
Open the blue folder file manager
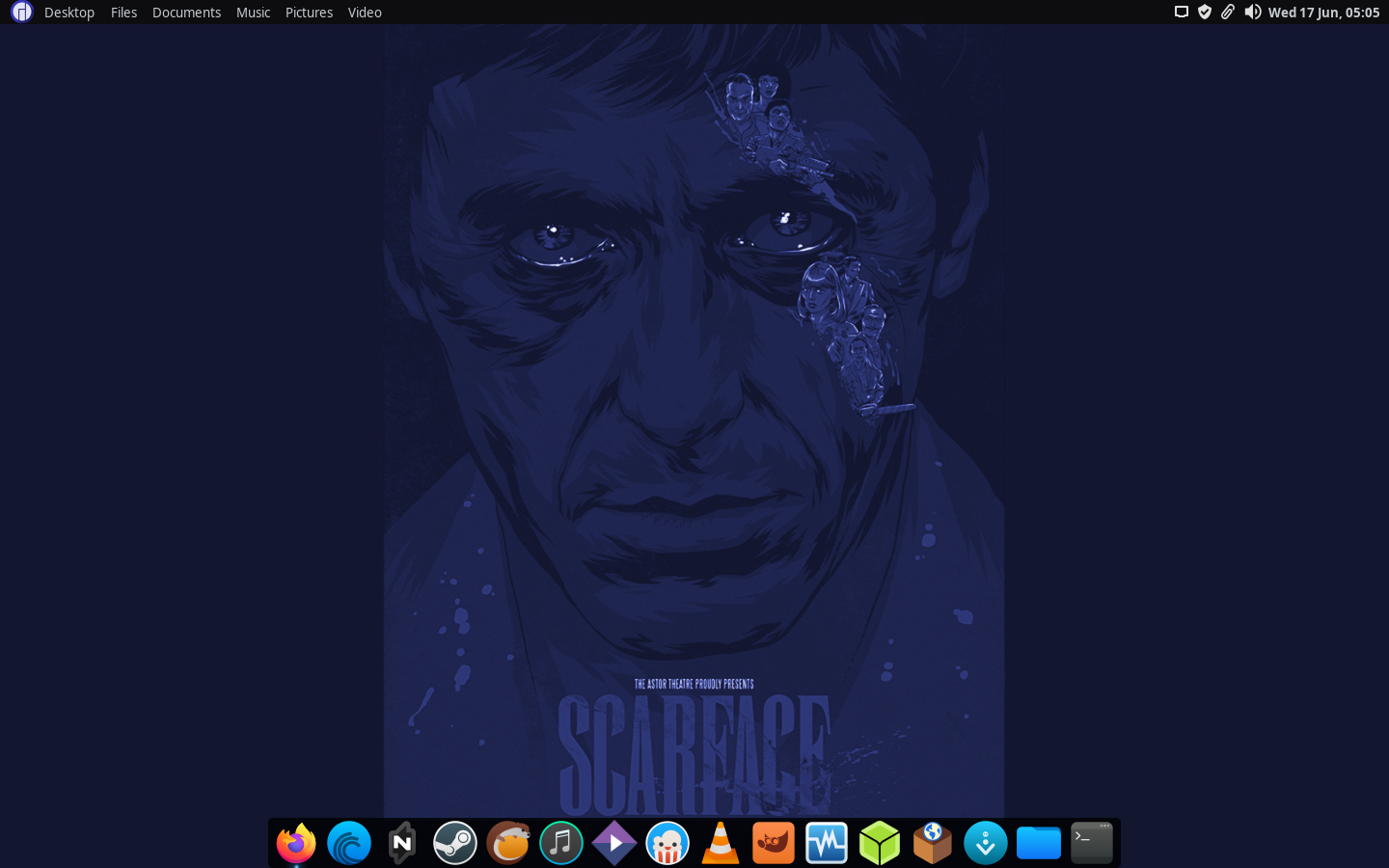coord(1039,843)
